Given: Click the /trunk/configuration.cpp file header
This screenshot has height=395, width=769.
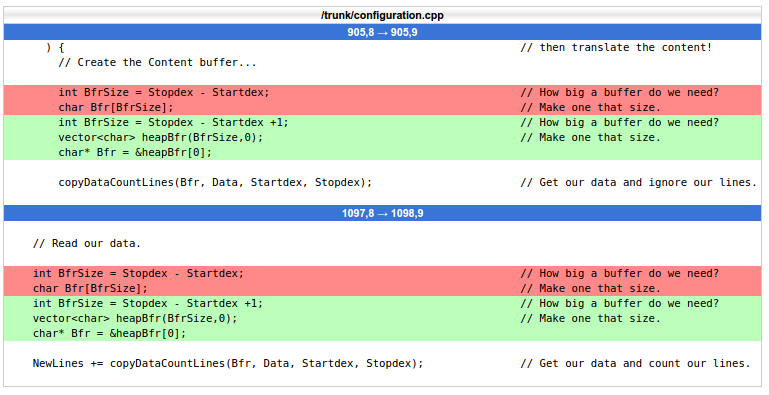Looking at the screenshot, I should tap(382, 15).
